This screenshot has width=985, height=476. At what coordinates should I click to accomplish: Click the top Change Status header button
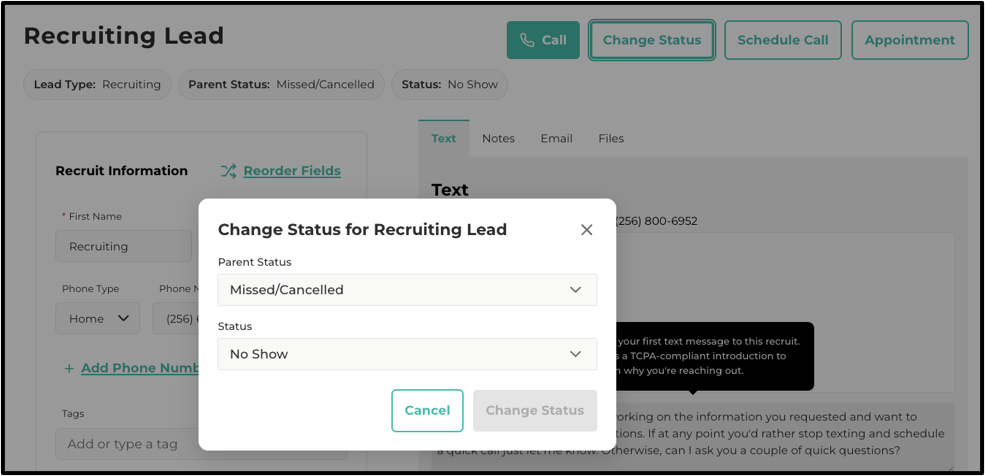tap(652, 40)
